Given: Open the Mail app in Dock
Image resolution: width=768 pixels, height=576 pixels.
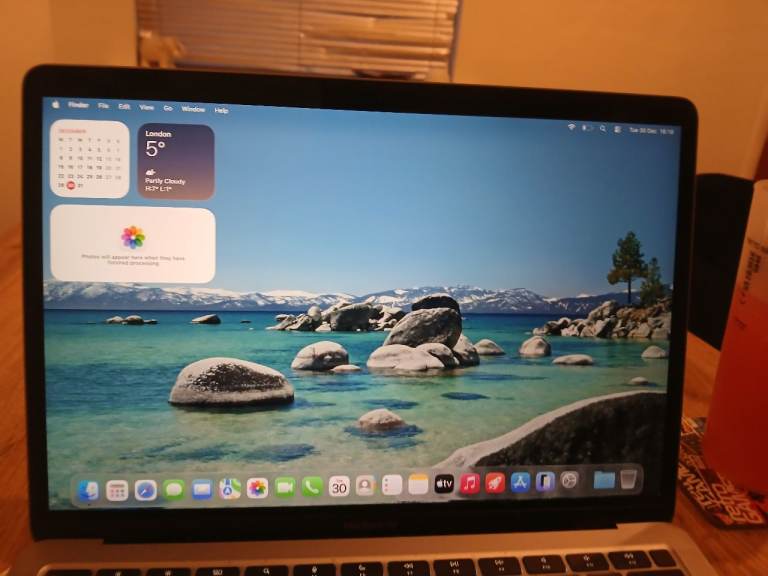Looking at the screenshot, I should (202, 489).
